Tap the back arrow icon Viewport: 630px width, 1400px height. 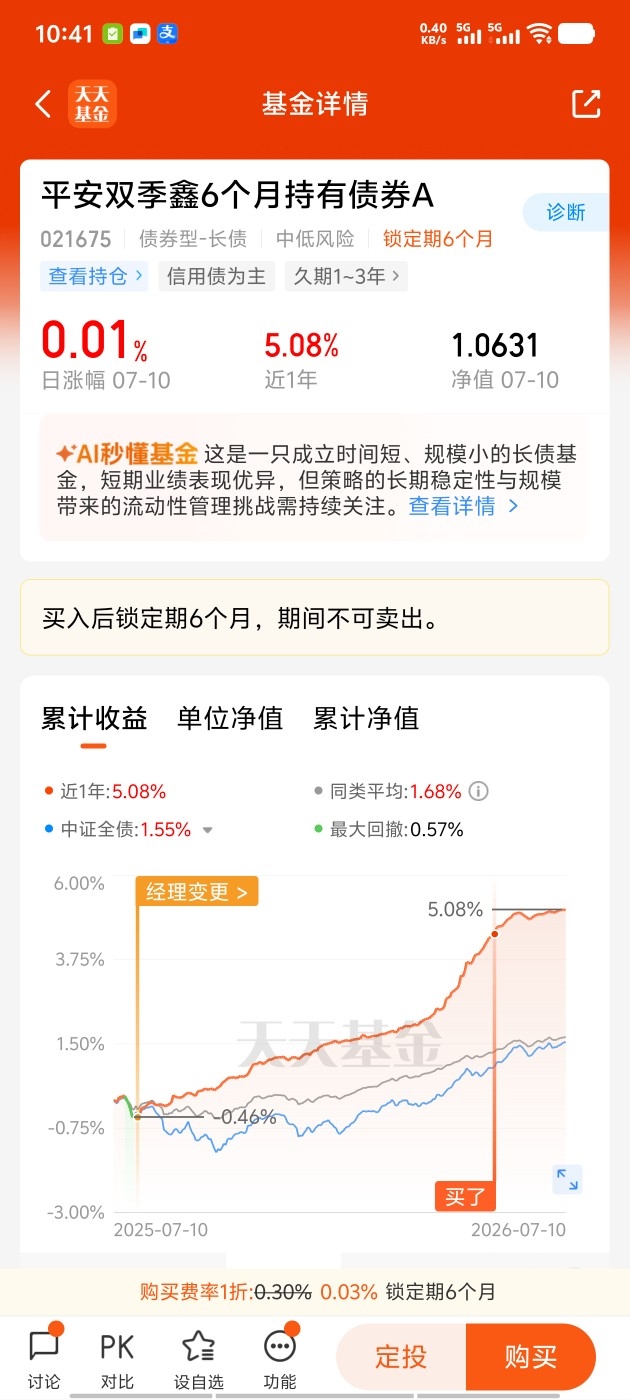click(43, 104)
